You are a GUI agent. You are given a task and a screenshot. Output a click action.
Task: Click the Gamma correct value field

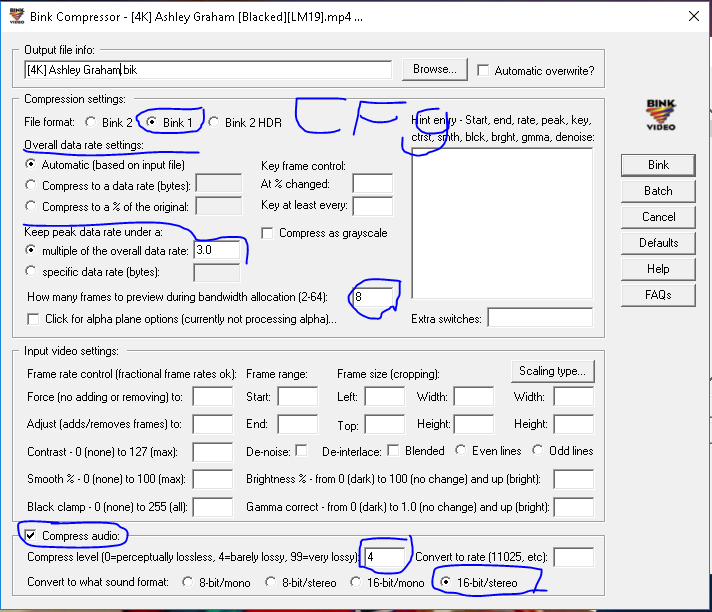574,507
